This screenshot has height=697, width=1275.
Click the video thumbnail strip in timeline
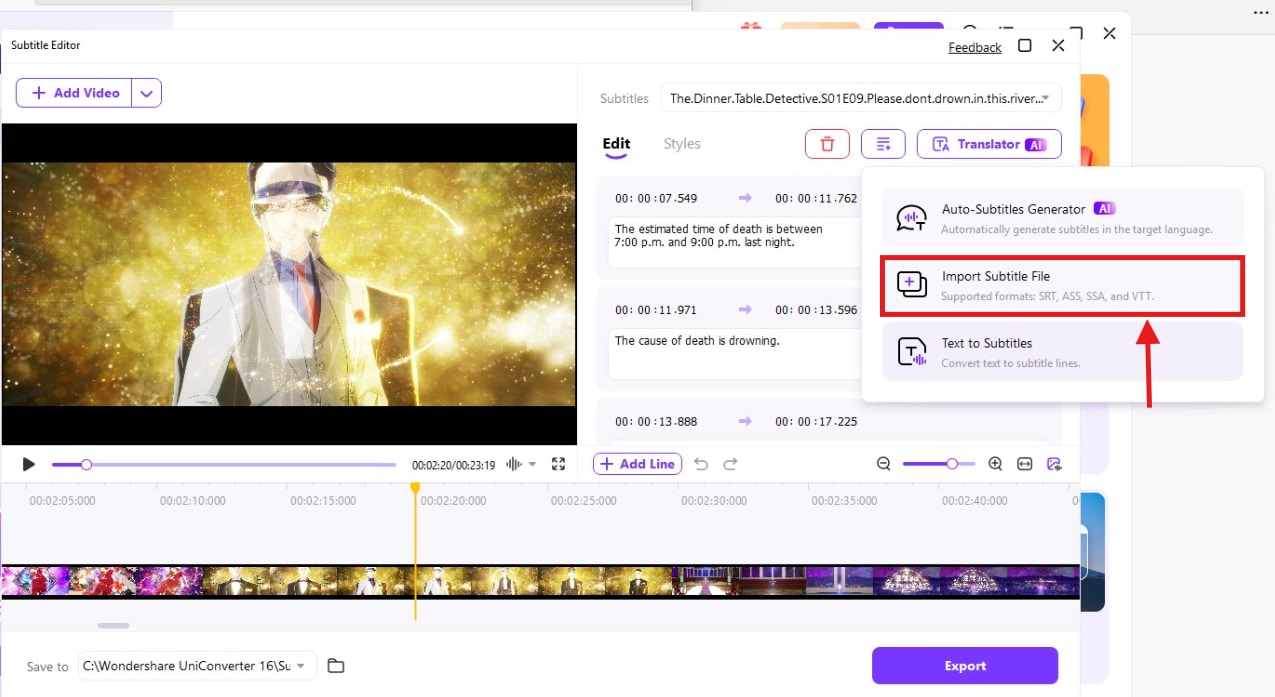[540, 582]
